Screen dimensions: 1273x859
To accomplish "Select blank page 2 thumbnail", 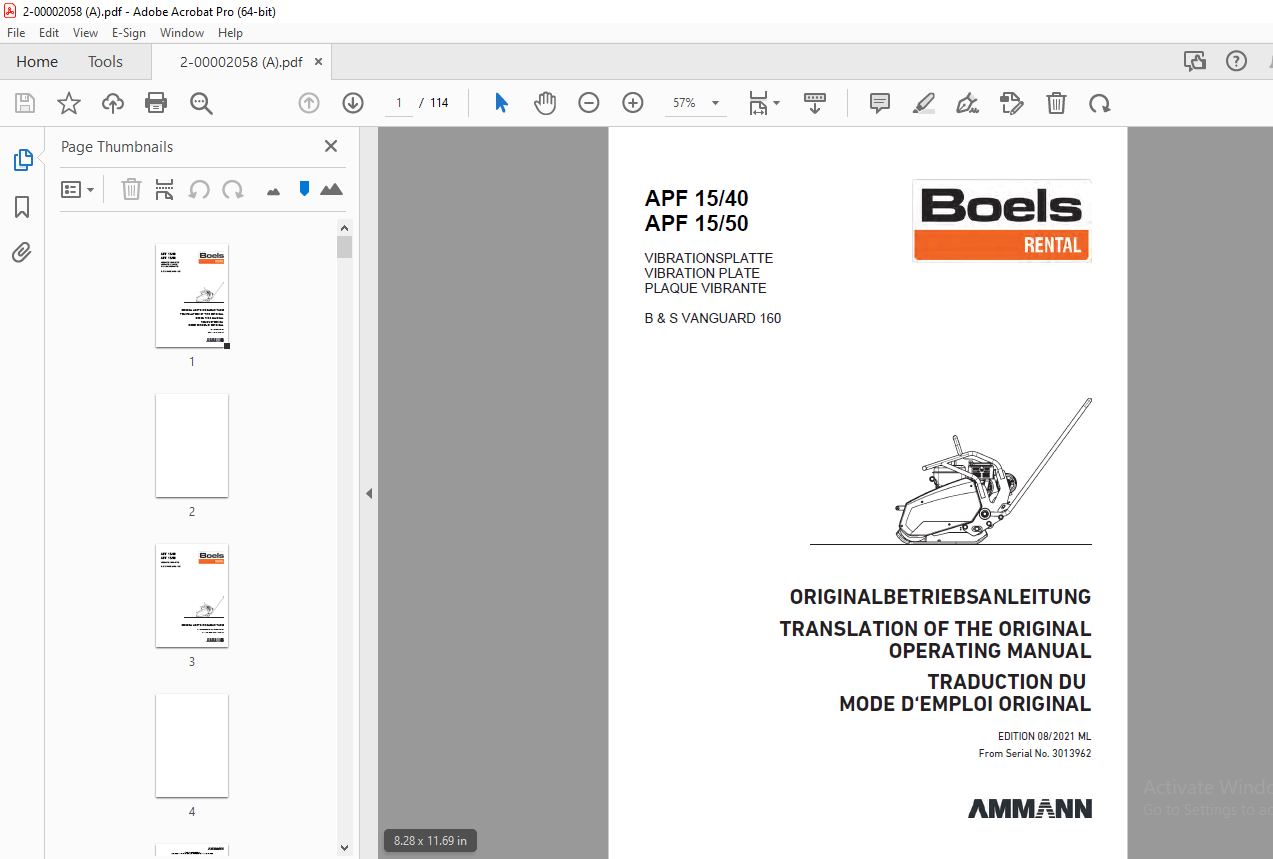I will point(192,446).
